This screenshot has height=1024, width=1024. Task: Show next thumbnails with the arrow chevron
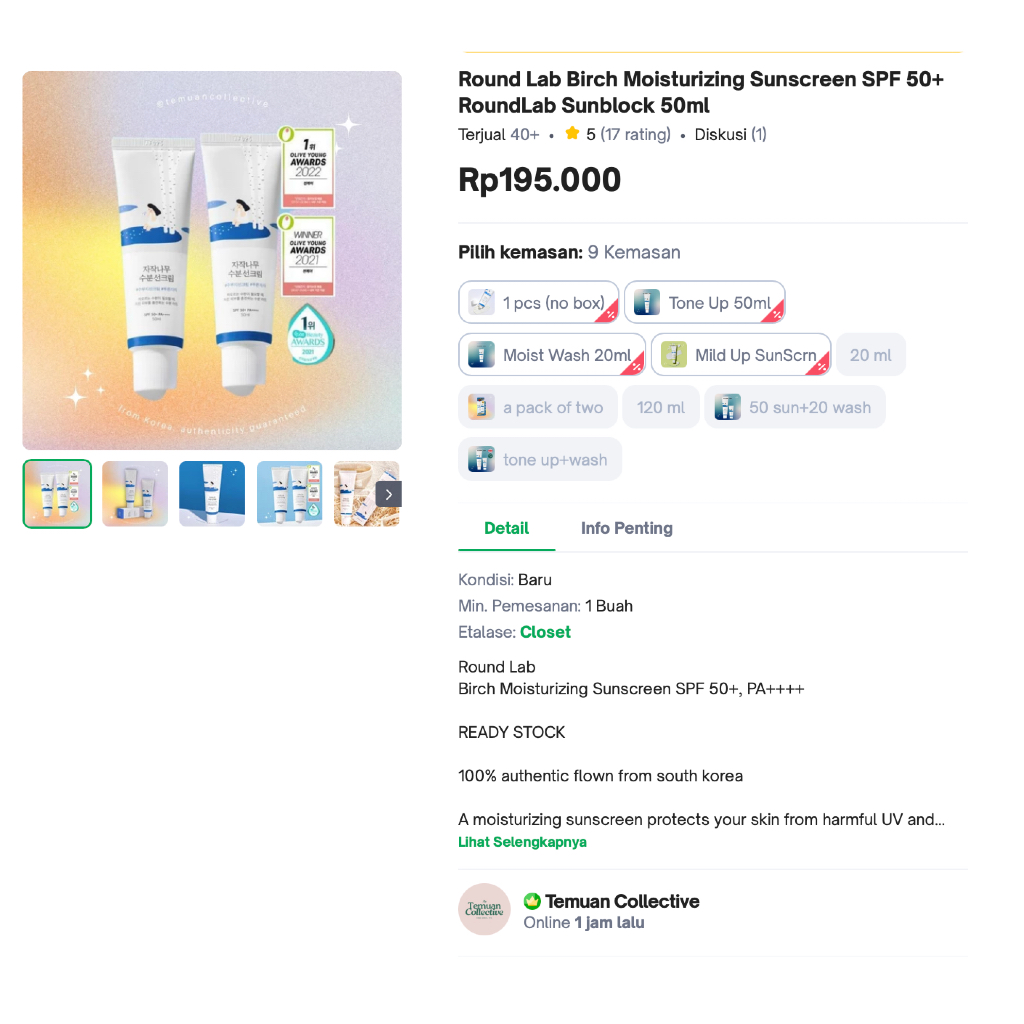click(389, 494)
